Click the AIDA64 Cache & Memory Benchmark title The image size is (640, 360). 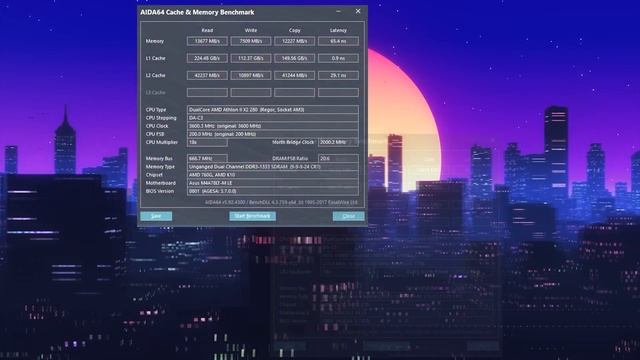197,12
